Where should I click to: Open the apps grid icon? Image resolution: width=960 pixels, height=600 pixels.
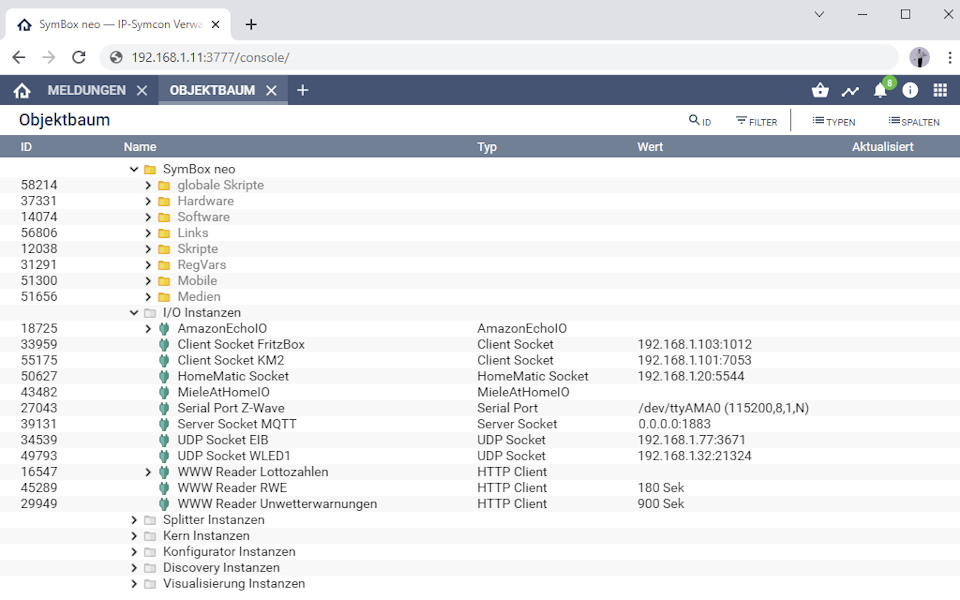pos(940,90)
